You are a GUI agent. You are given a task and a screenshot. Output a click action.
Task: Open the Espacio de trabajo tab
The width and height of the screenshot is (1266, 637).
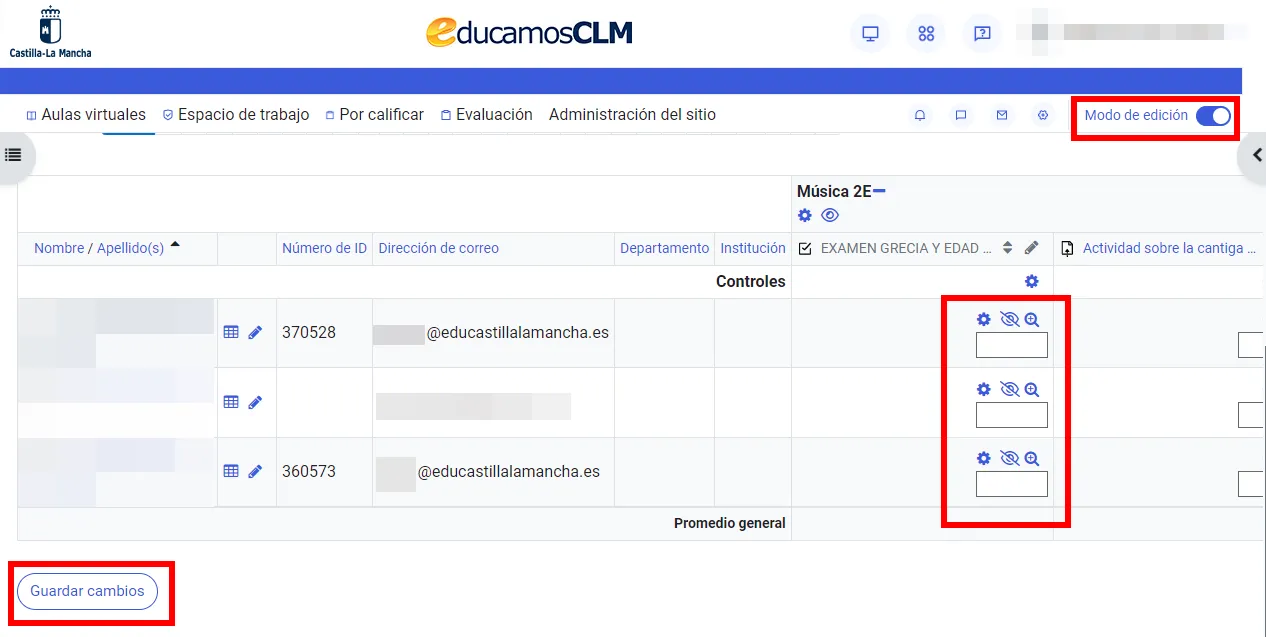click(x=243, y=114)
